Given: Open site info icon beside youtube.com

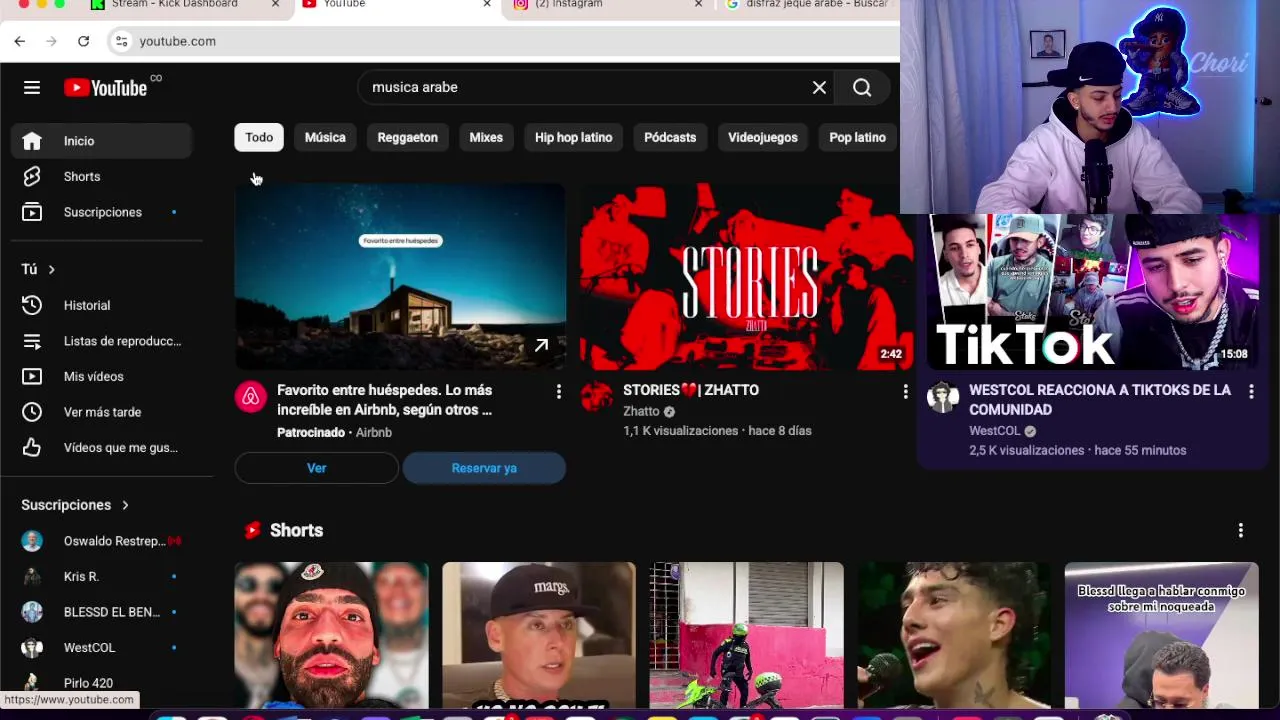Looking at the screenshot, I should (121, 41).
